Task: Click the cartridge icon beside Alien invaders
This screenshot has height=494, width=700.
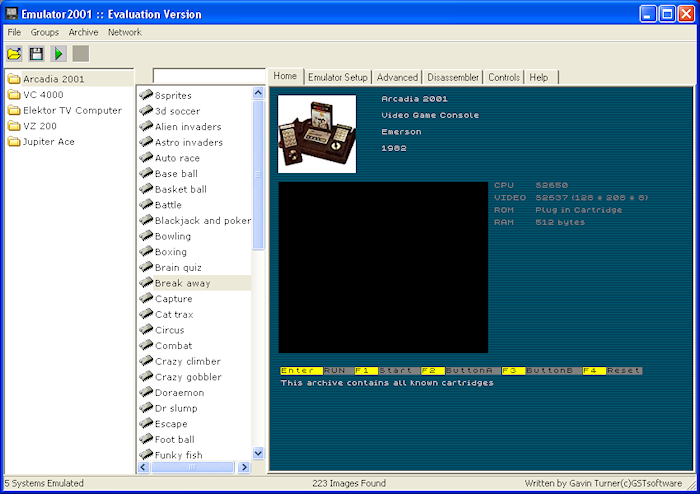Action: point(146,126)
